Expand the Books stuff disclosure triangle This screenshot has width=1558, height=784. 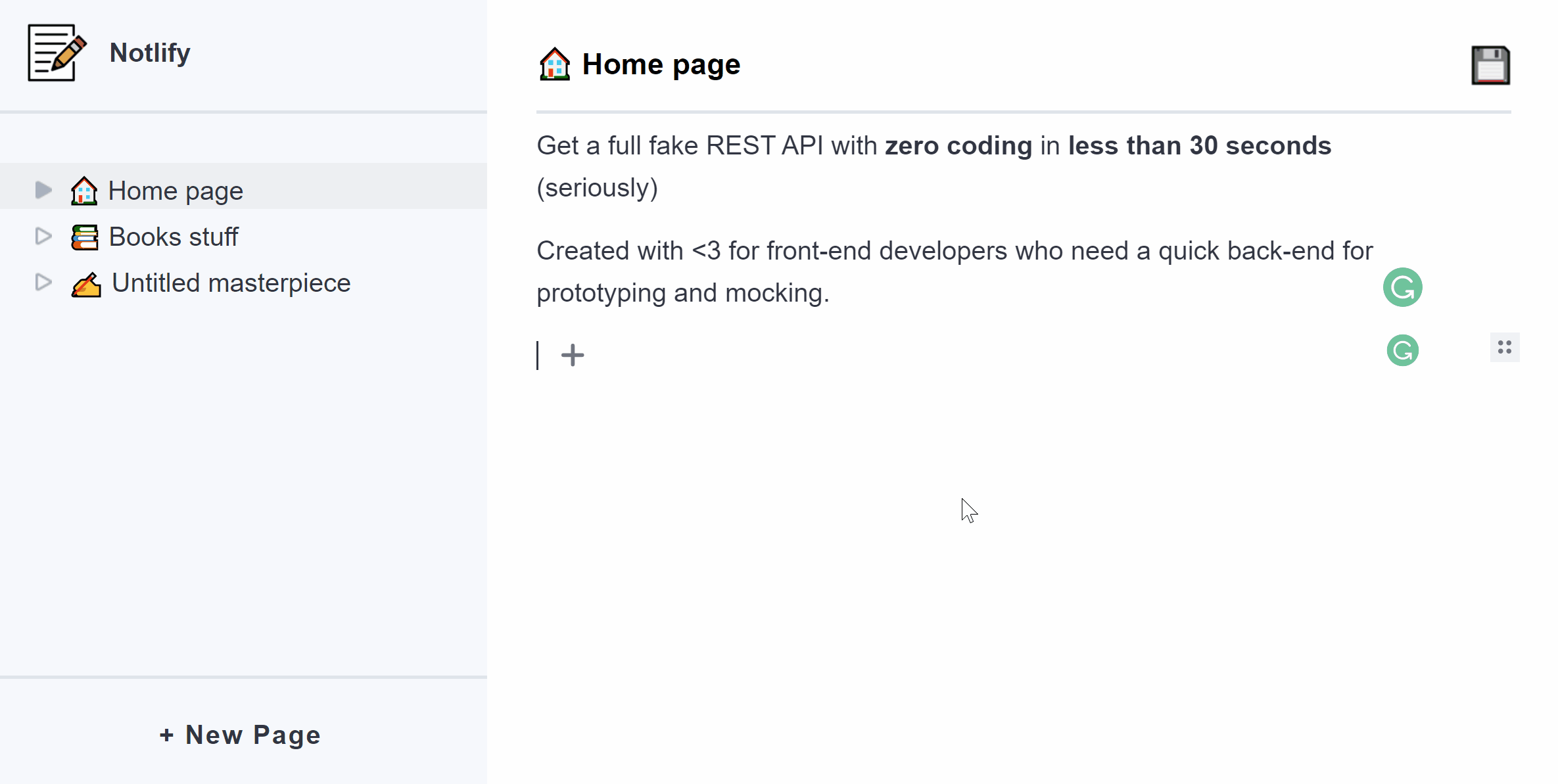tap(42, 236)
